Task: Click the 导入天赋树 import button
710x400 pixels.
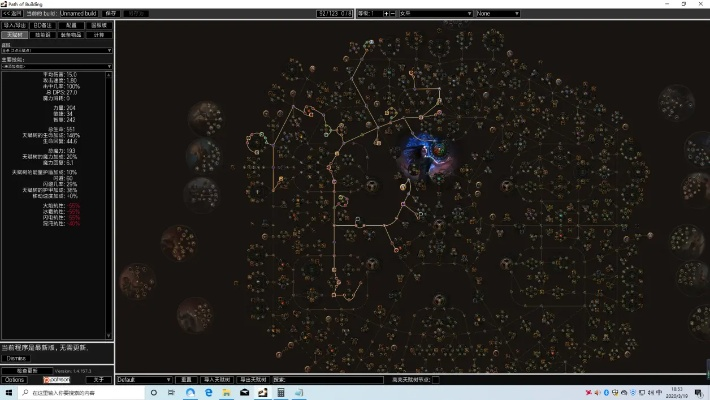Action: click(216, 380)
